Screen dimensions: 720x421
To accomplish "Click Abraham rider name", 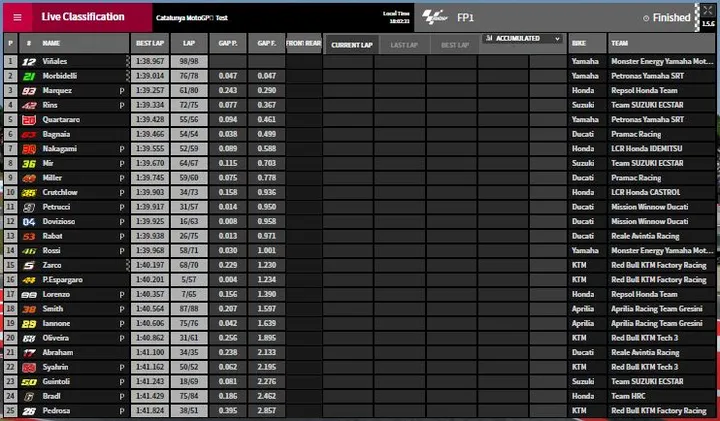I will pos(58,353).
